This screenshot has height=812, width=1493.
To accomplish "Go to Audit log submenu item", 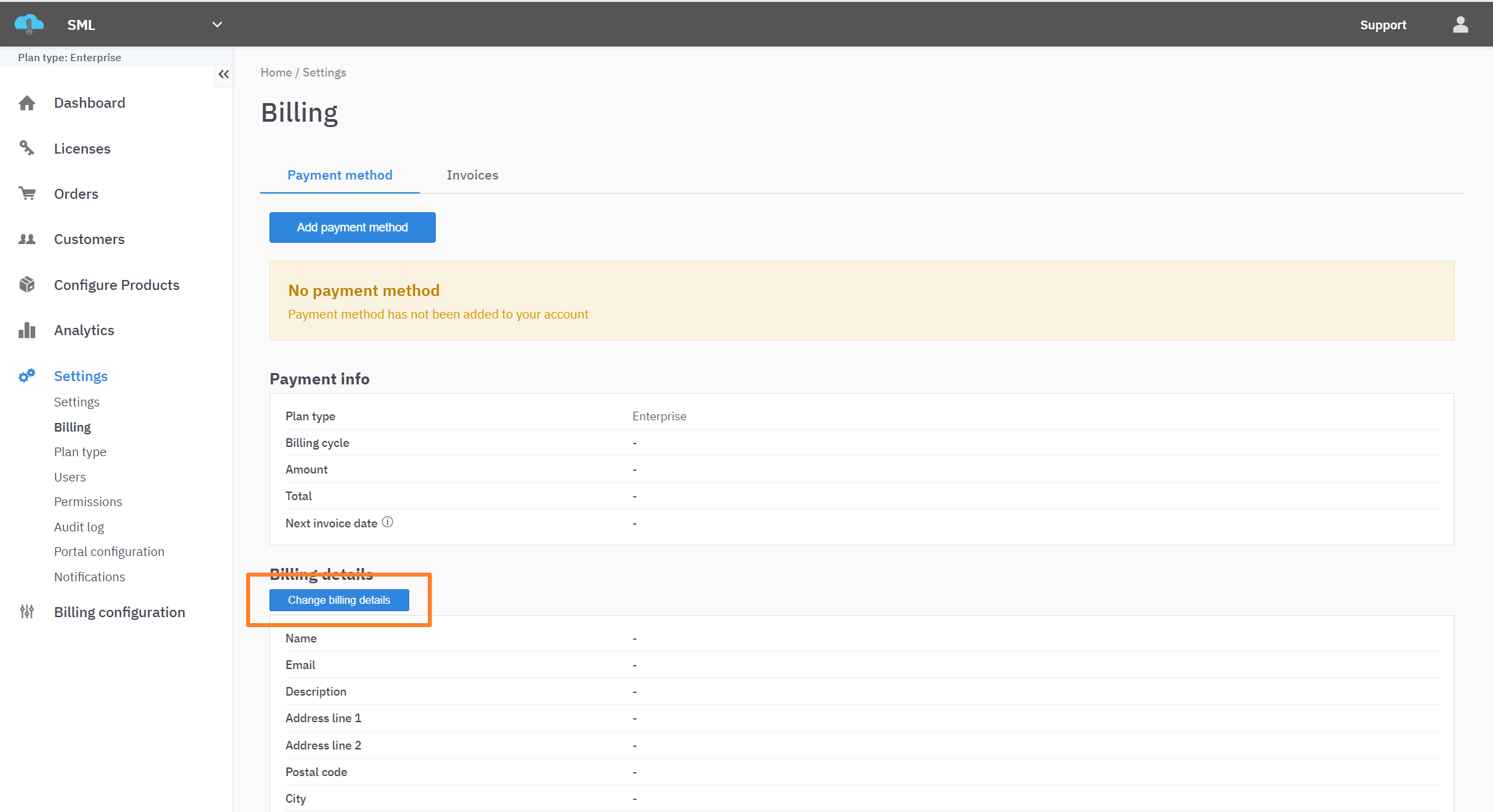I will pos(79,527).
